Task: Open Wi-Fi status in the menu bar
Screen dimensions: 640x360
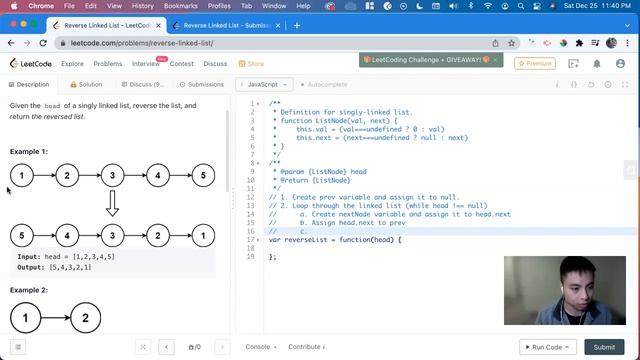Action: coord(488,6)
